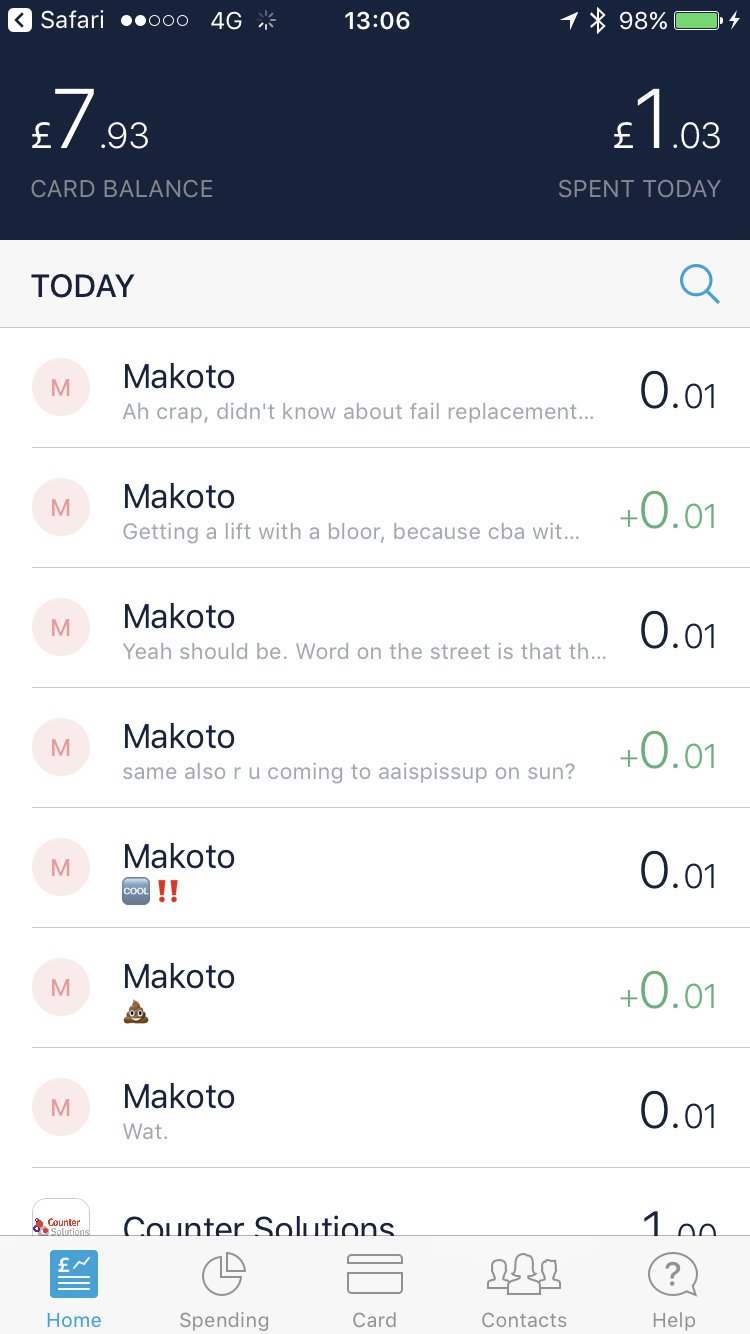Tap the back to Safari arrow

pos(20,20)
